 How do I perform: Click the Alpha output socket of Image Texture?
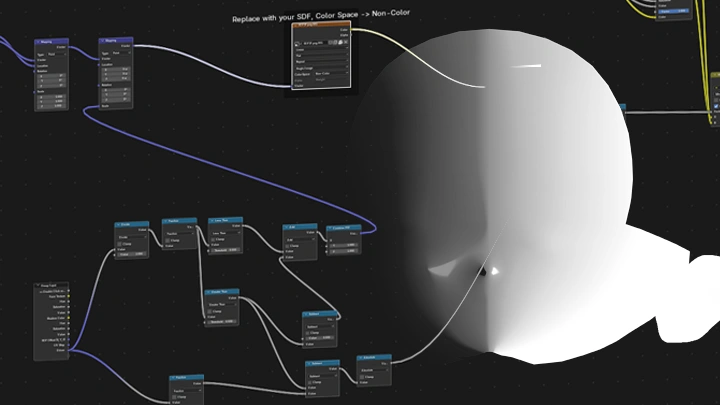(x=351, y=35)
